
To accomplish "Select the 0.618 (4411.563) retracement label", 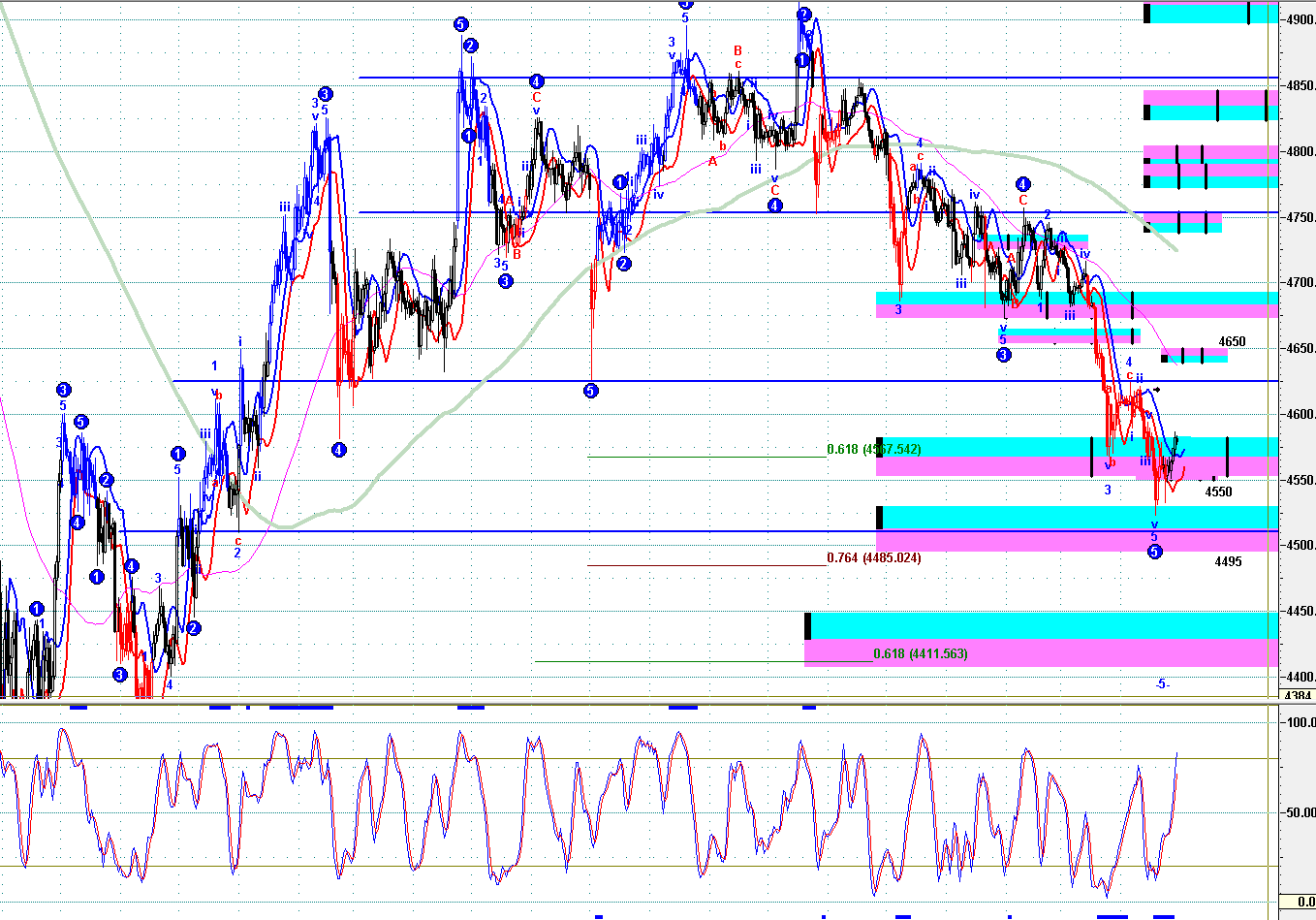I will point(920,654).
